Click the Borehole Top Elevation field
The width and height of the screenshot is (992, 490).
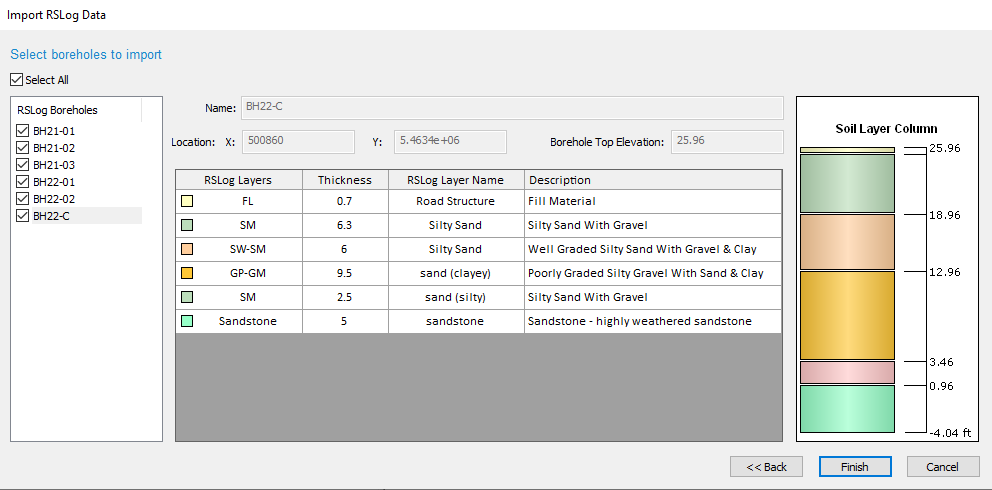tap(727, 142)
